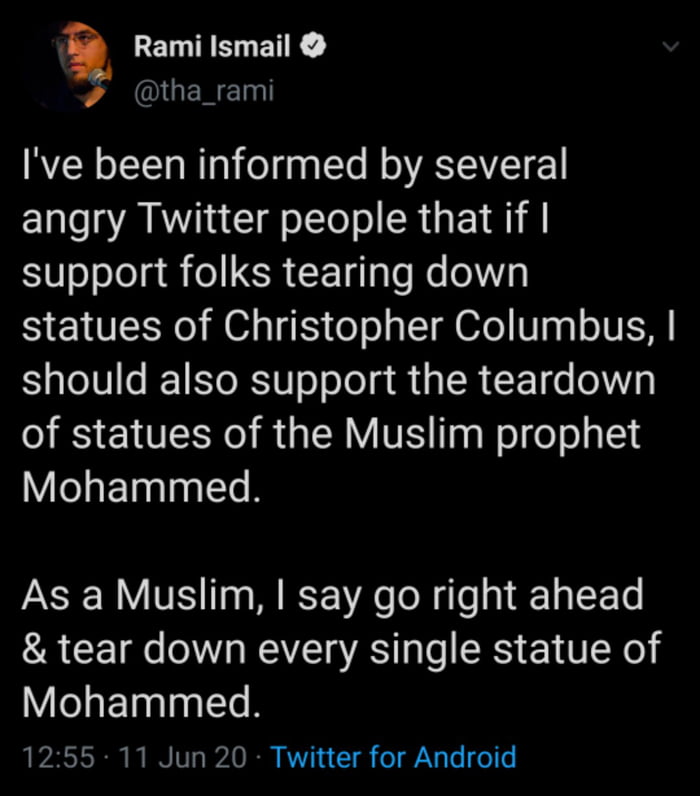Image resolution: width=700 pixels, height=796 pixels.
Task: Click the Rami Ismail display name
Action: click(x=213, y=46)
